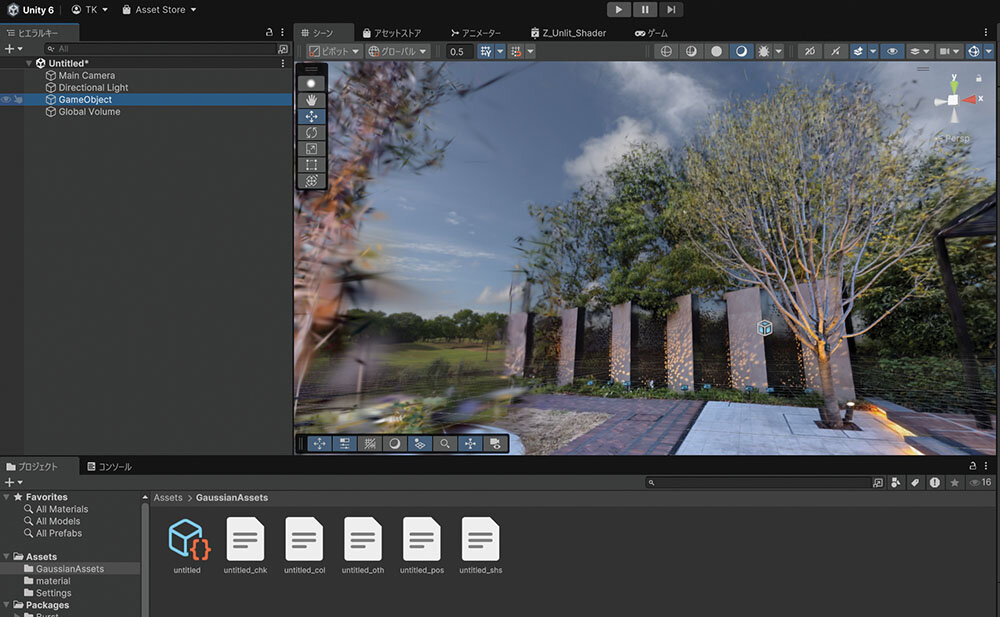Switch to the ゲーム tab
Screen dimensions: 1000x617
651,33
